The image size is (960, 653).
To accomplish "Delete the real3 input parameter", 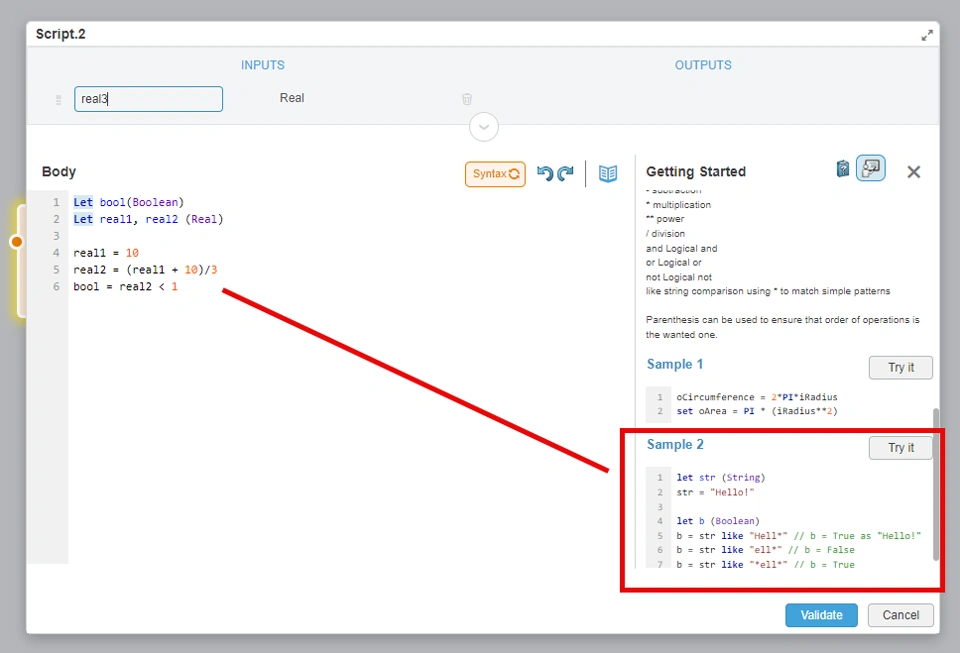I will (x=467, y=99).
